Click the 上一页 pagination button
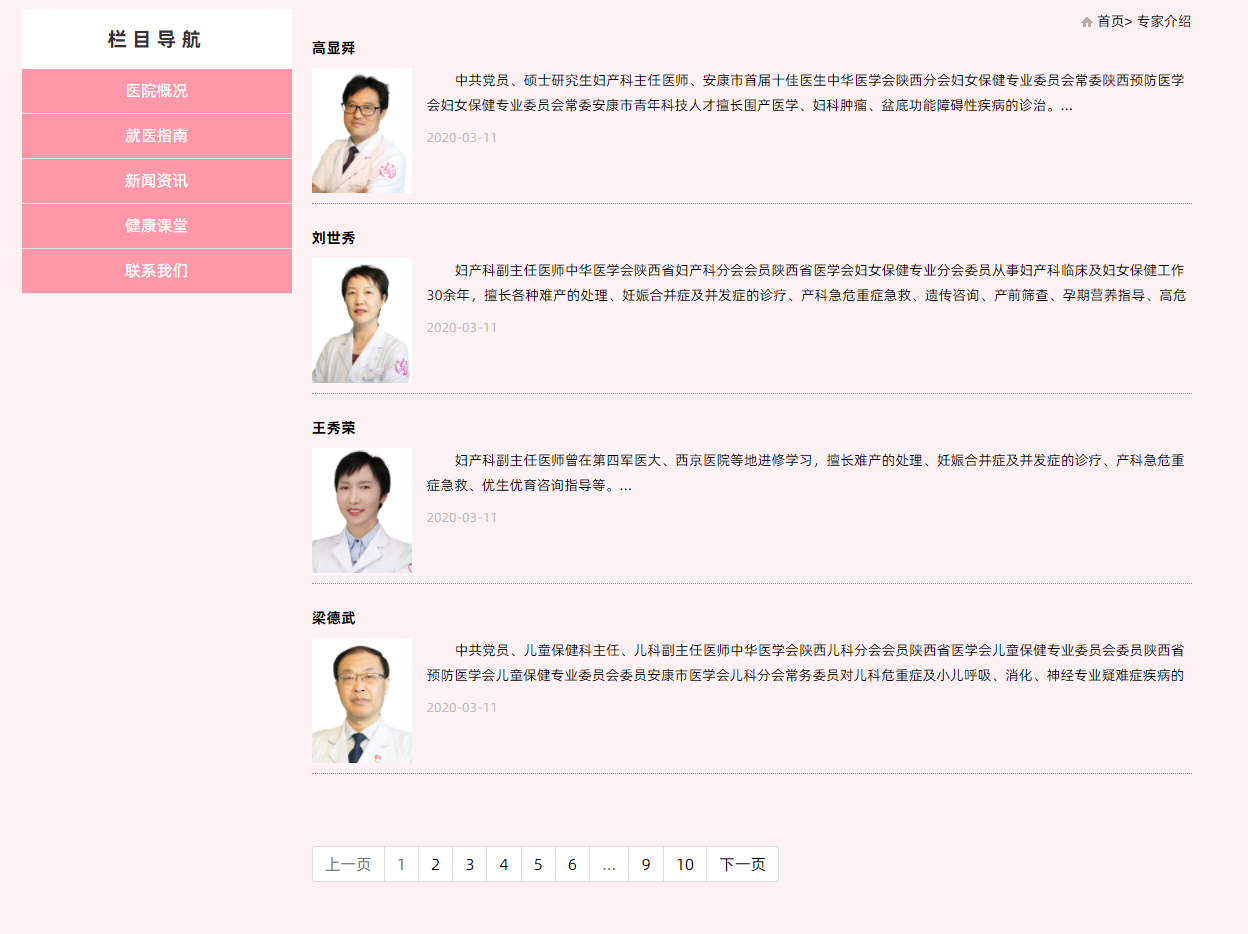 (x=348, y=864)
